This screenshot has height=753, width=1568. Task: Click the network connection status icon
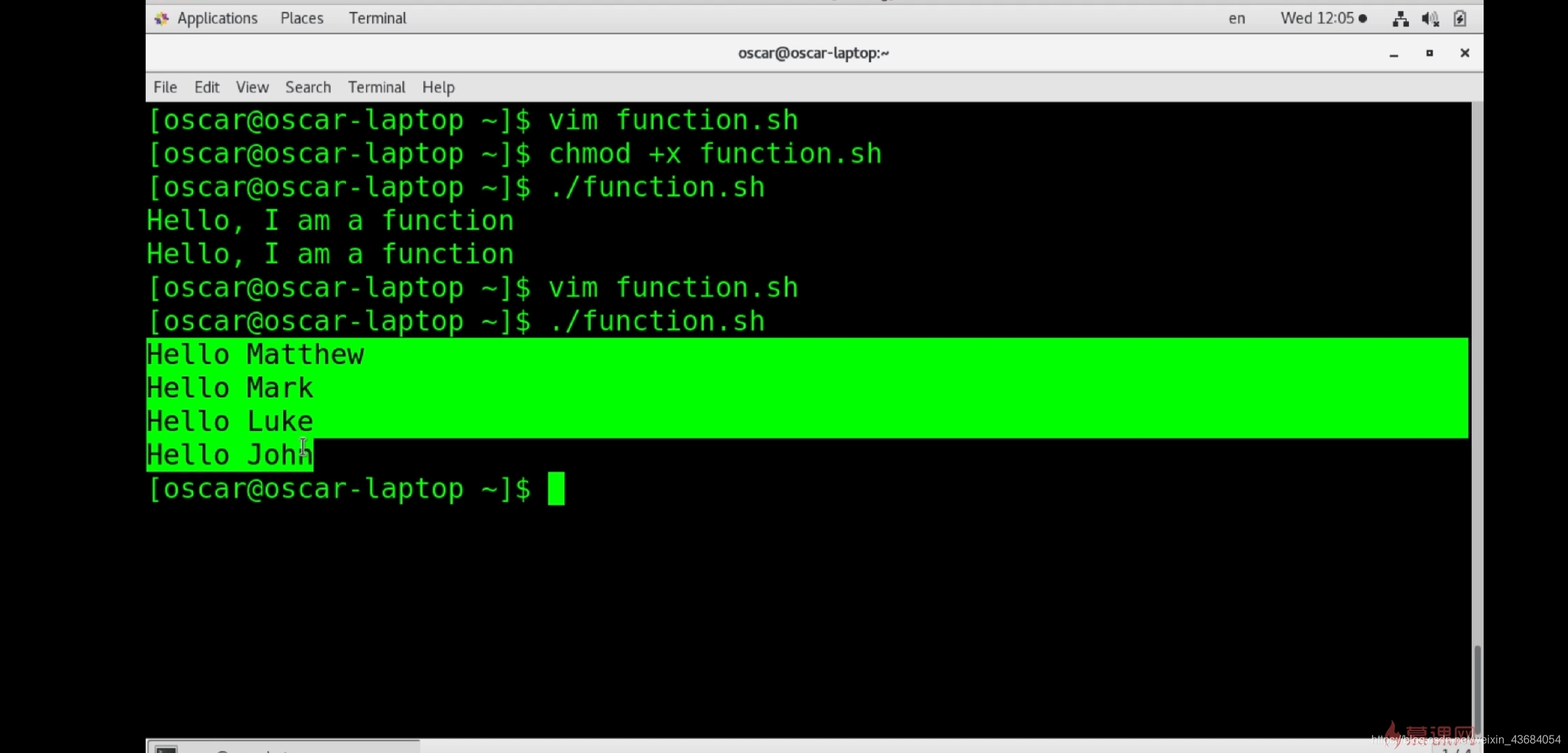click(x=1400, y=19)
